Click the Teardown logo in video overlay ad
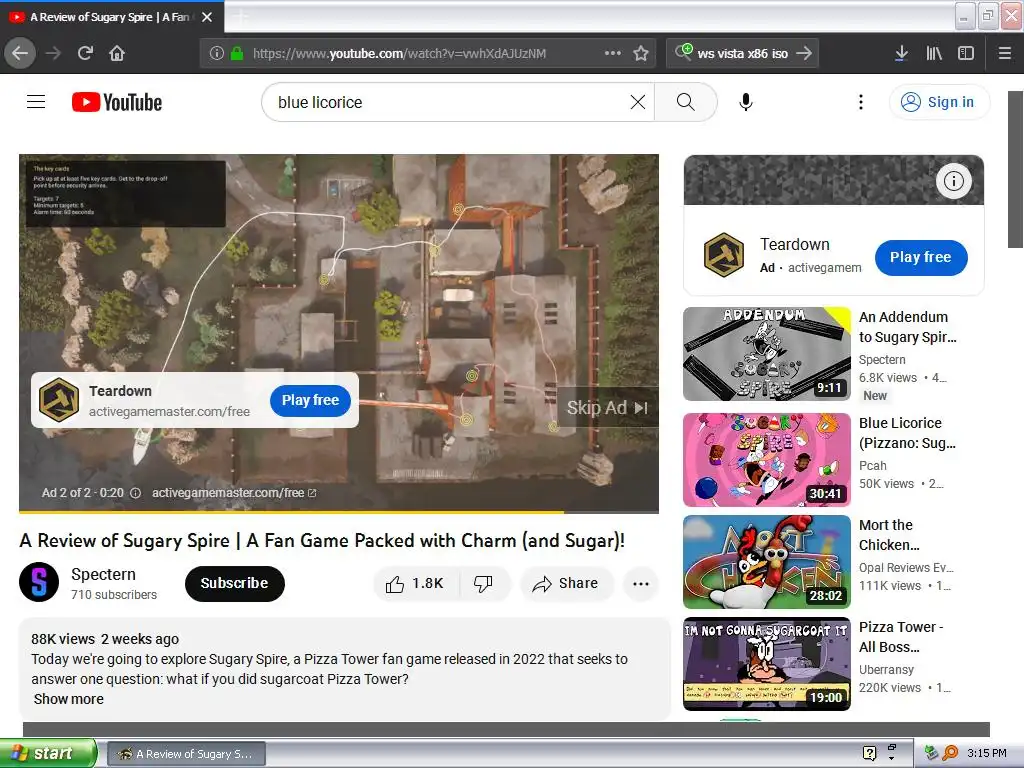The width and height of the screenshot is (1024, 768). pos(59,400)
